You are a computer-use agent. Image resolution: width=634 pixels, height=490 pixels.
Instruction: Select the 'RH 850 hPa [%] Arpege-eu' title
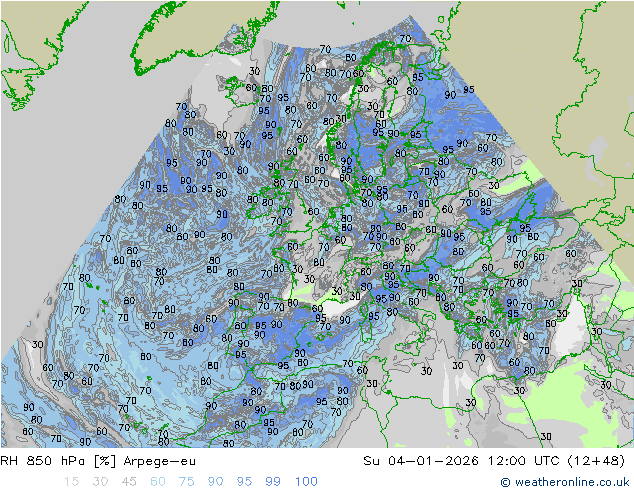click(x=98, y=461)
